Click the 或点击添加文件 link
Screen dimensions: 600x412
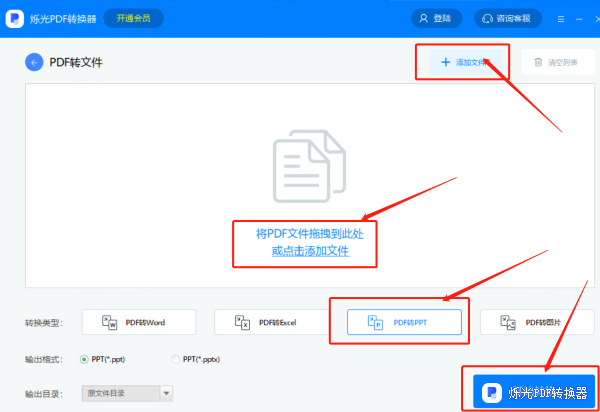pyautogui.click(x=310, y=251)
